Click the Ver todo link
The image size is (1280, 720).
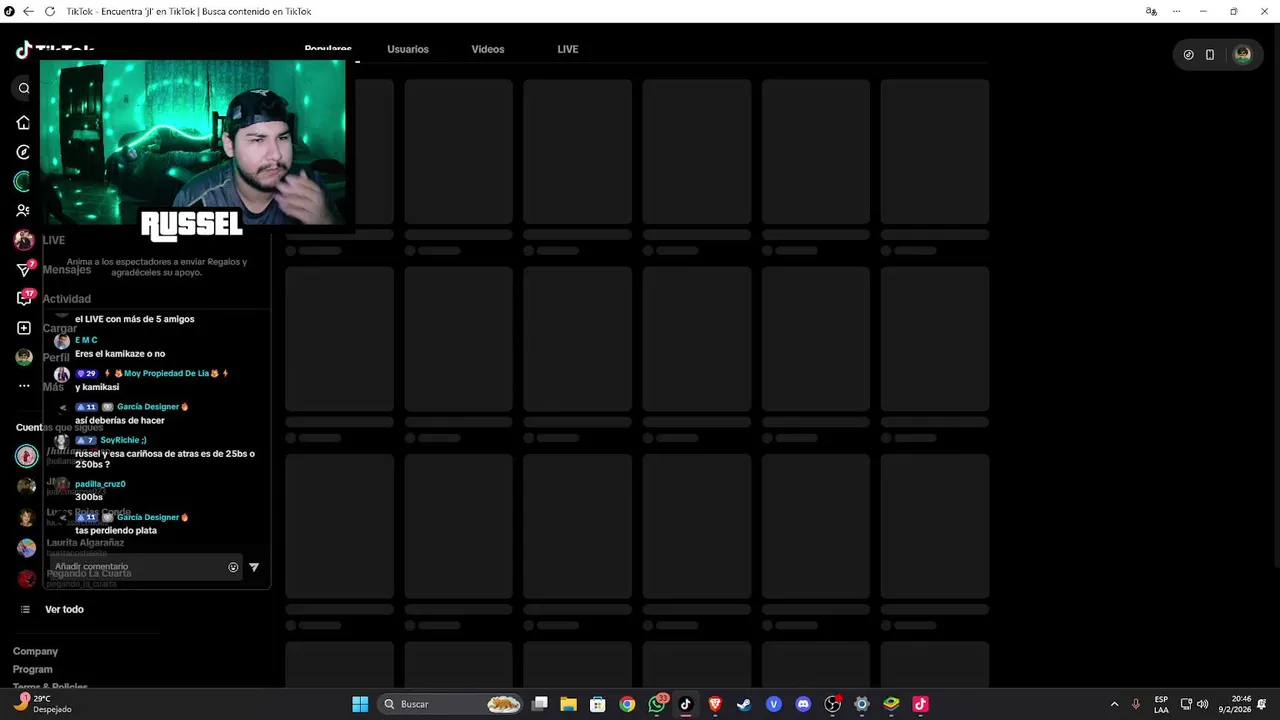pos(64,609)
